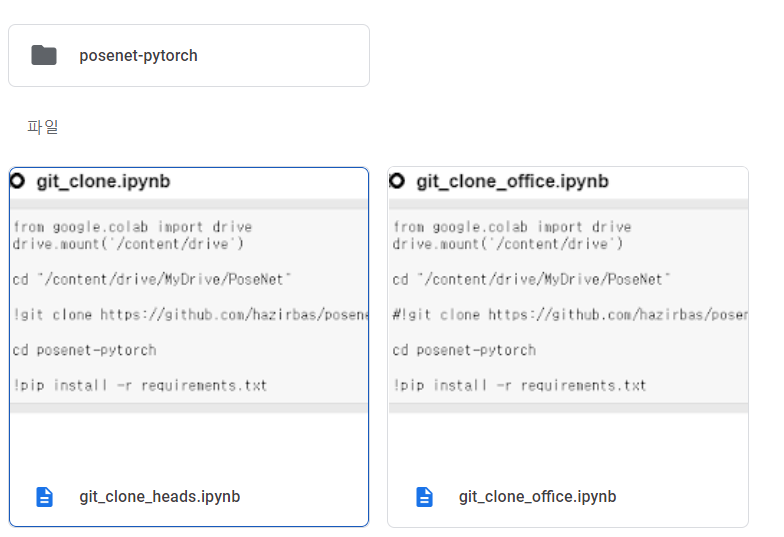This screenshot has height=537, width=784.
Task: Click the 파일 section label
Action: click(43, 127)
